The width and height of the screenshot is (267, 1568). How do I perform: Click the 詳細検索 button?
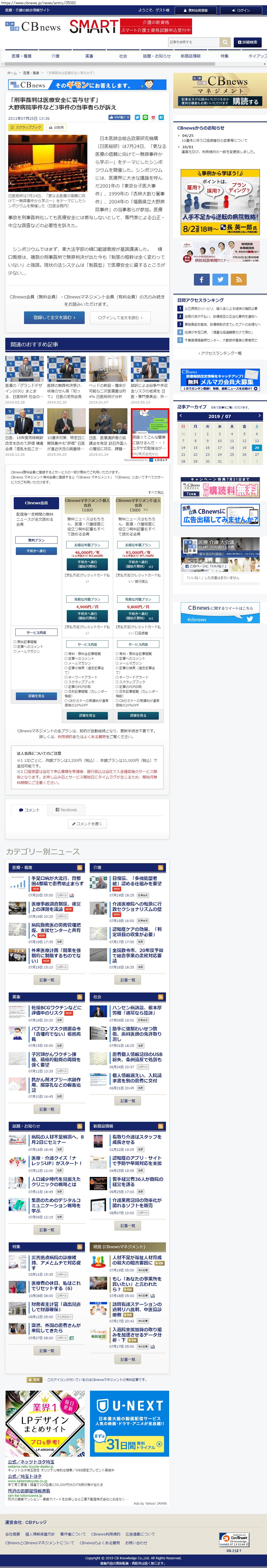coord(247,42)
